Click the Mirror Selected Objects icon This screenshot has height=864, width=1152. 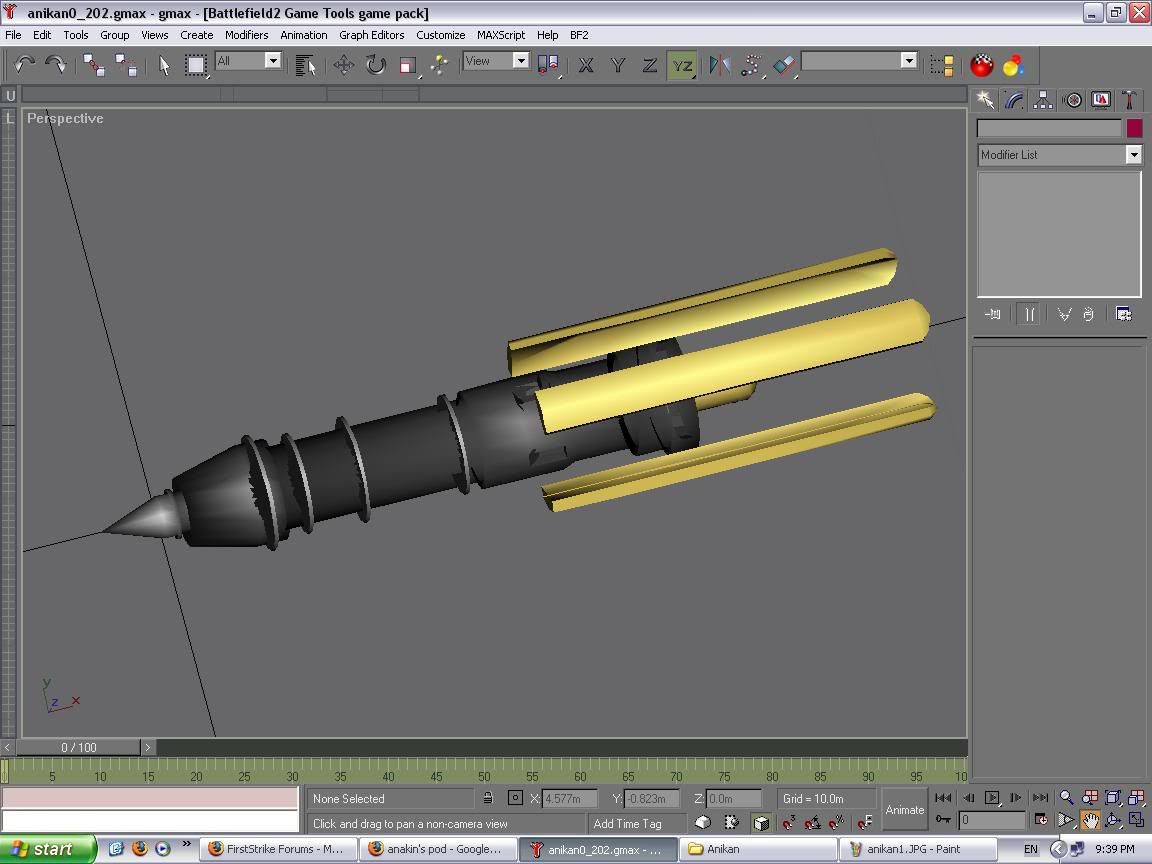pyautogui.click(x=720, y=65)
